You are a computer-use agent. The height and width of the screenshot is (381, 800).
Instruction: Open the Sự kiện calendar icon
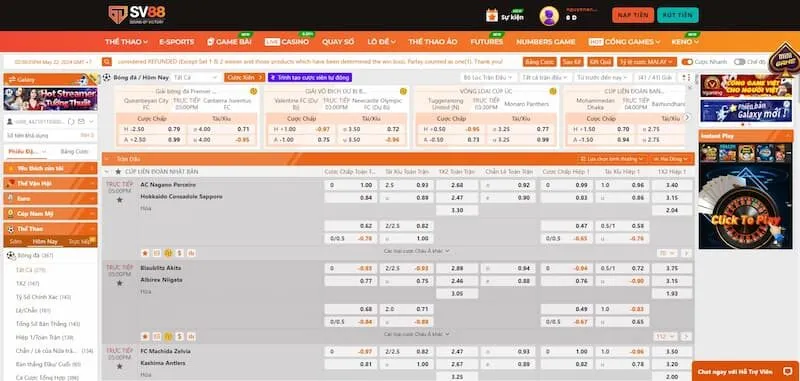[491, 15]
